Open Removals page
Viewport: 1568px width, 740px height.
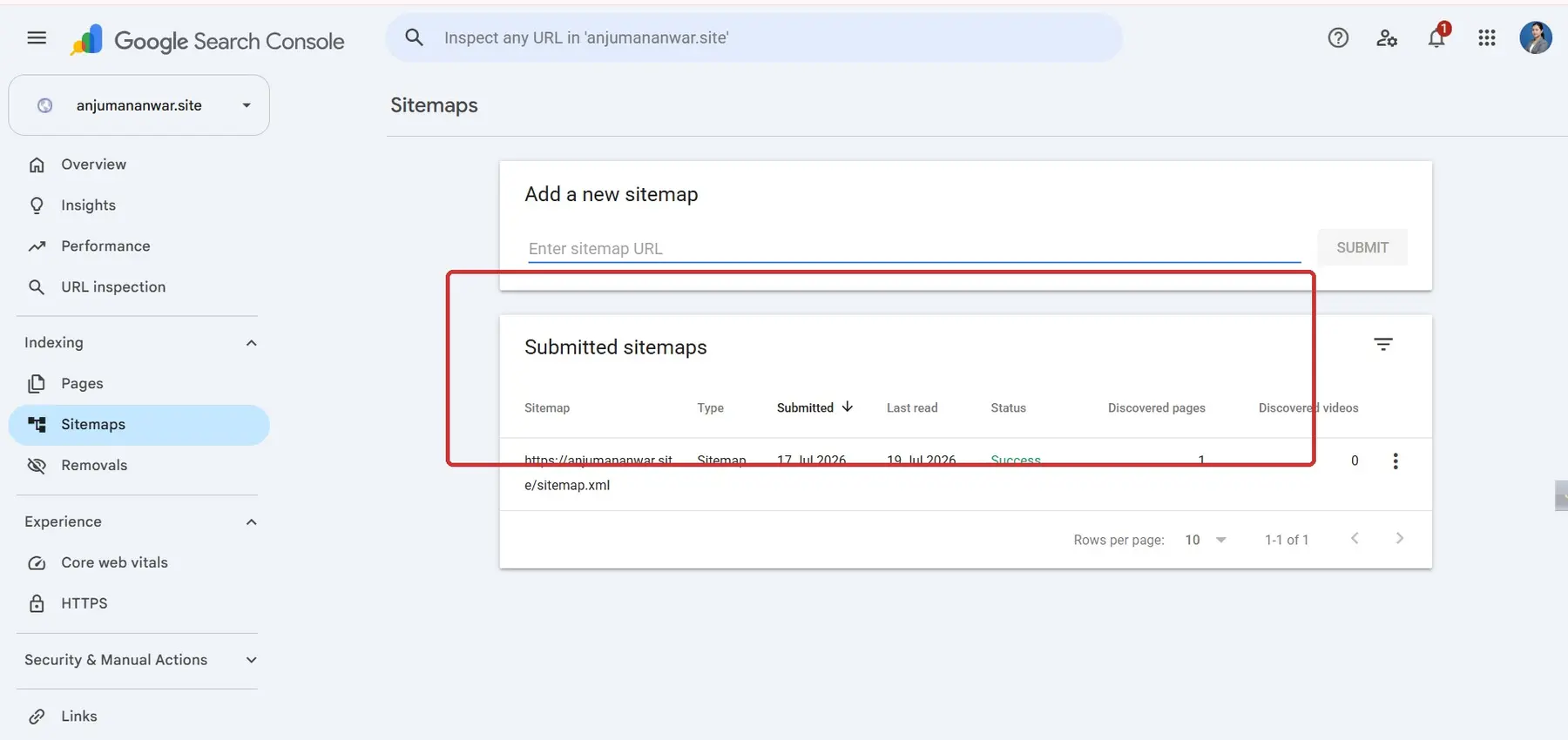coord(139,466)
